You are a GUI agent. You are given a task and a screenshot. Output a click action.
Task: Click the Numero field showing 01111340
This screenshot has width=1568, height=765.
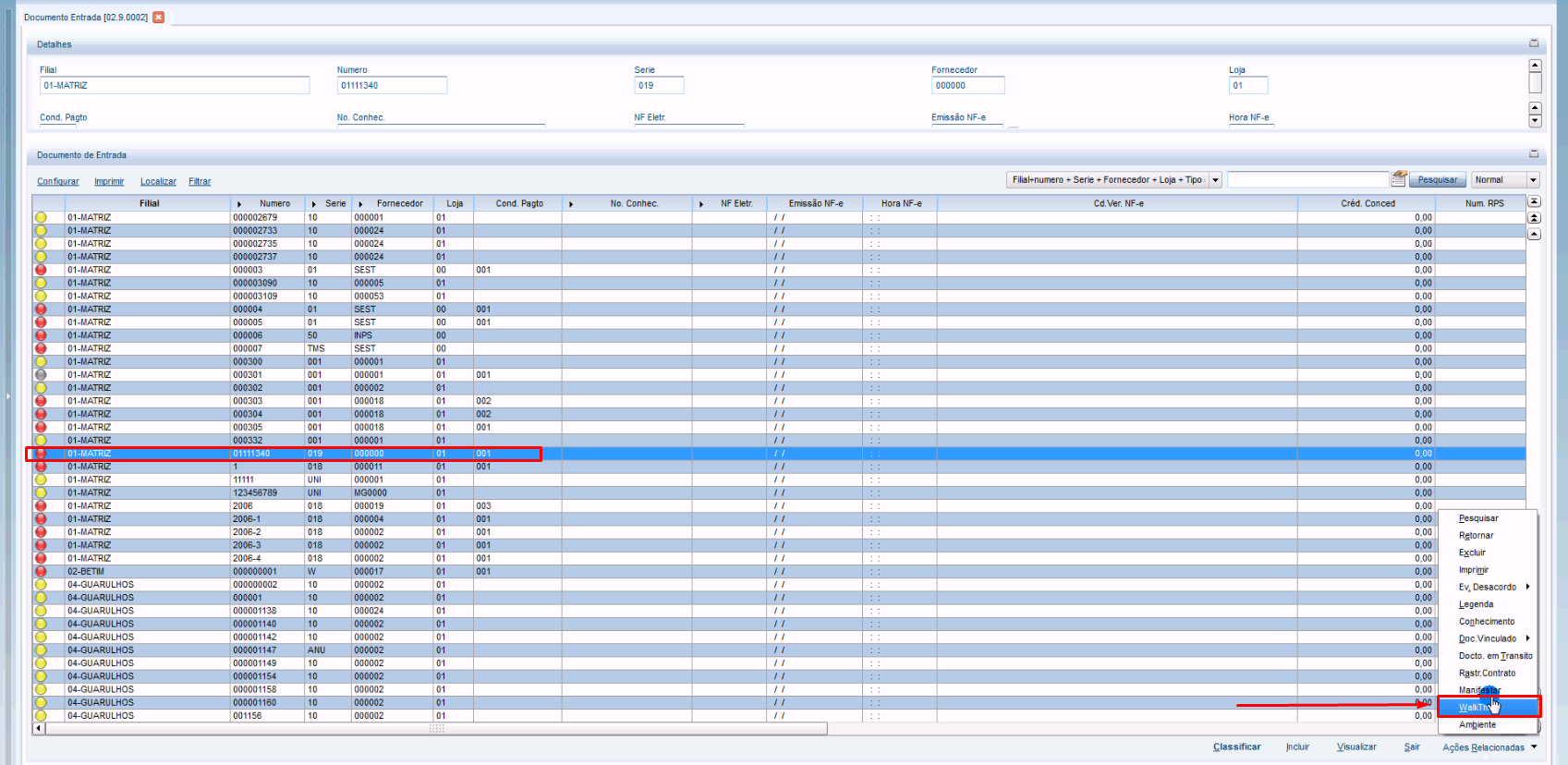pyautogui.click(x=392, y=85)
